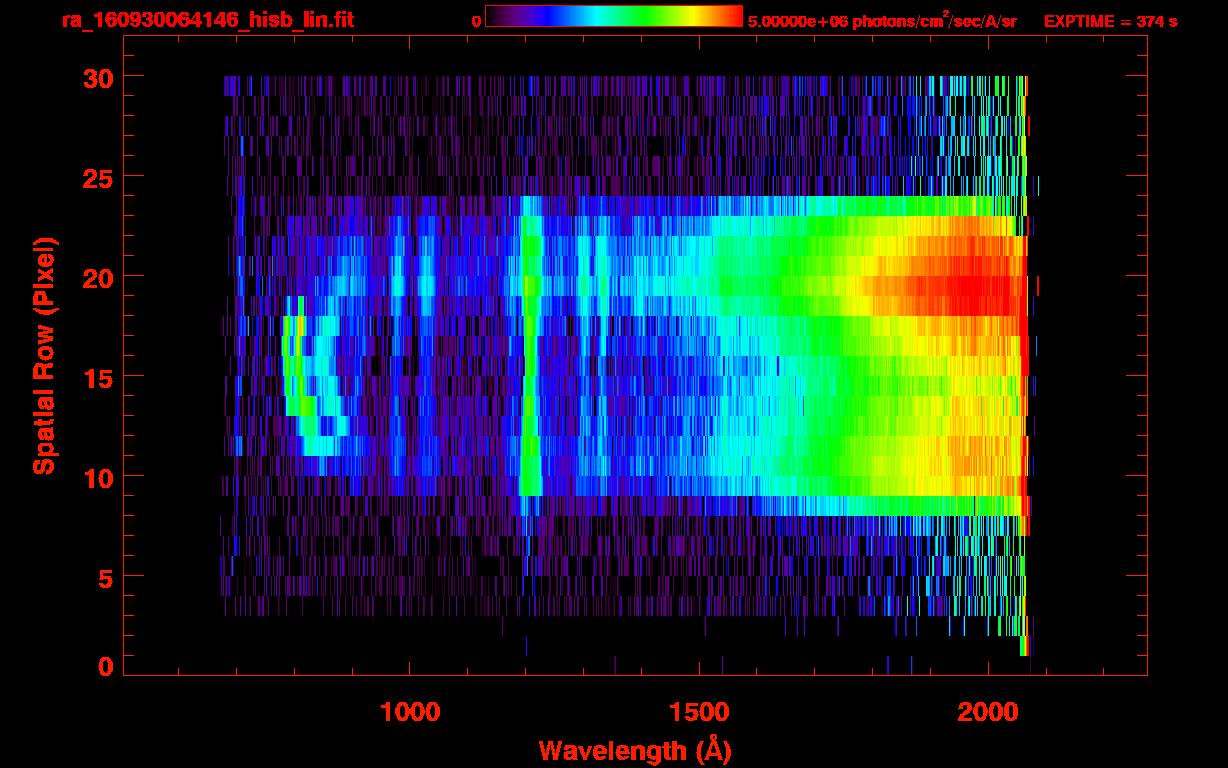The height and width of the screenshot is (768, 1228).
Task: Click the 5.00000e+06 photons units label
Action: tap(883, 20)
